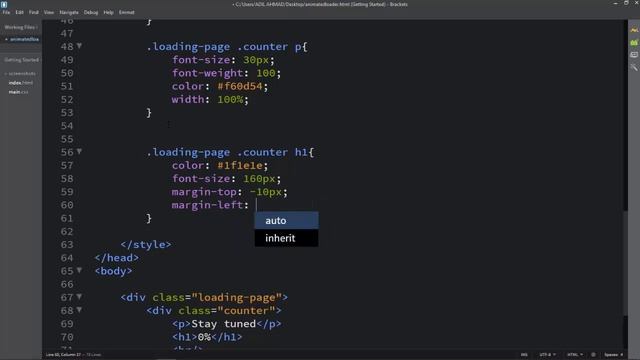The height and width of the screenshot is (360, 640).
Task: Open the UTF-8 encoding dropdown
Action: pos(547,355)
